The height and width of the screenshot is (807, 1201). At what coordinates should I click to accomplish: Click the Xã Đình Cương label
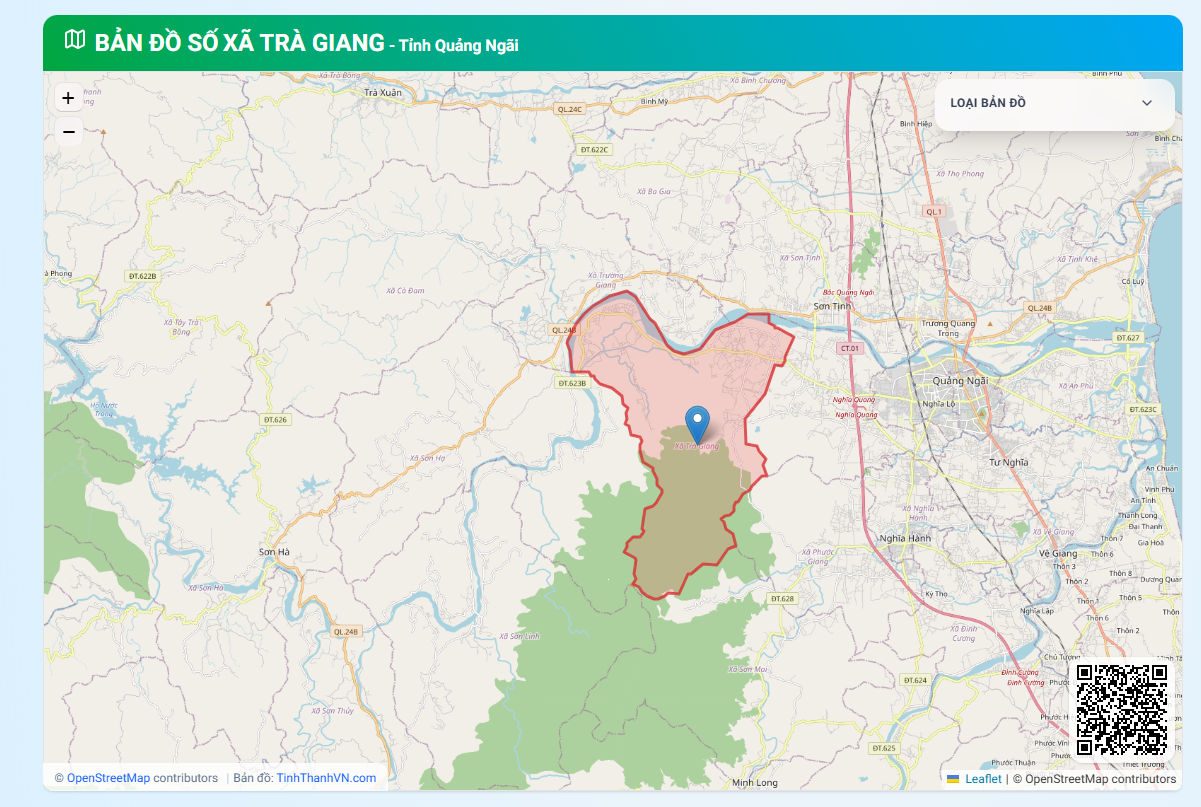point(963,633)
